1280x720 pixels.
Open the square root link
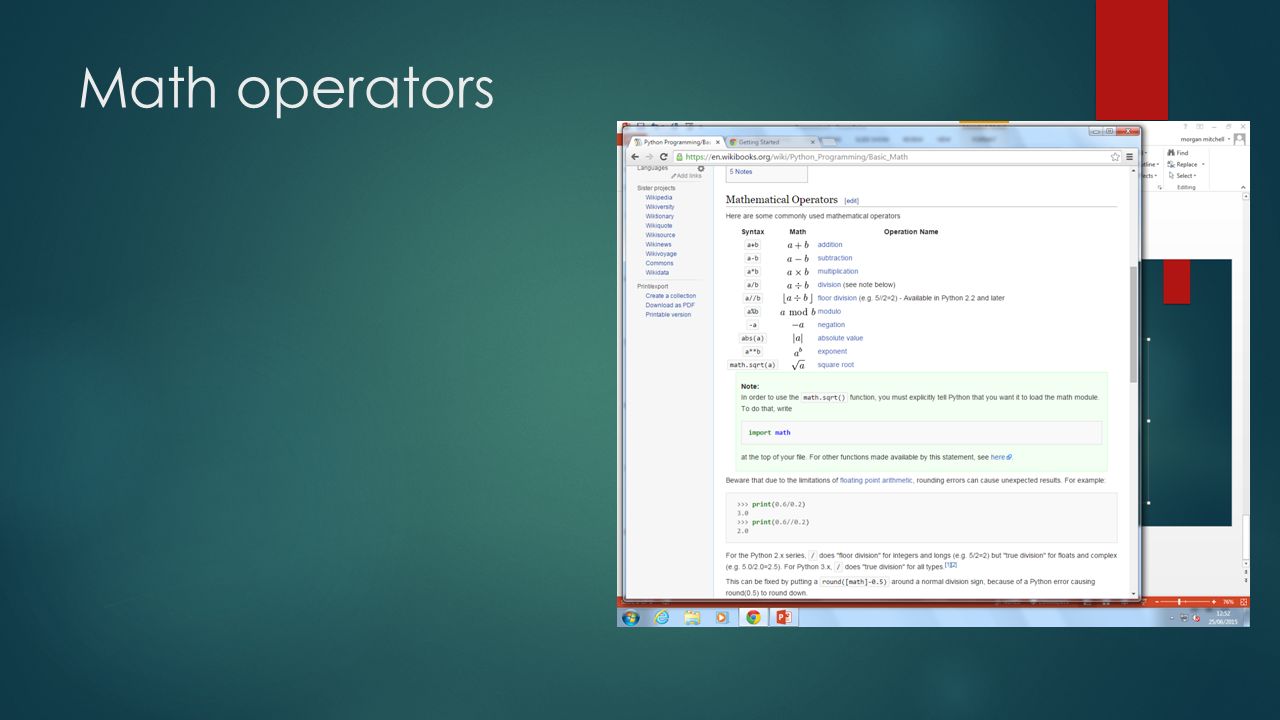tap(835, 365)
